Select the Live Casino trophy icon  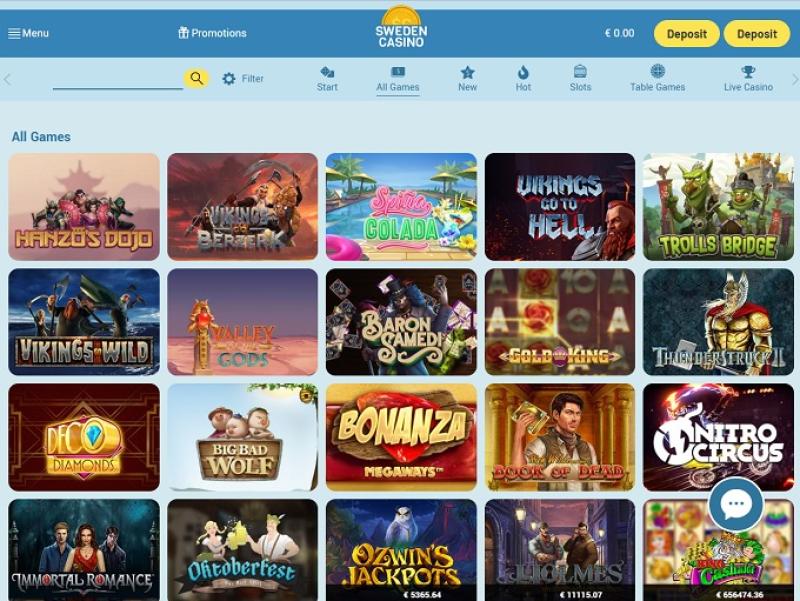[748, 71]
